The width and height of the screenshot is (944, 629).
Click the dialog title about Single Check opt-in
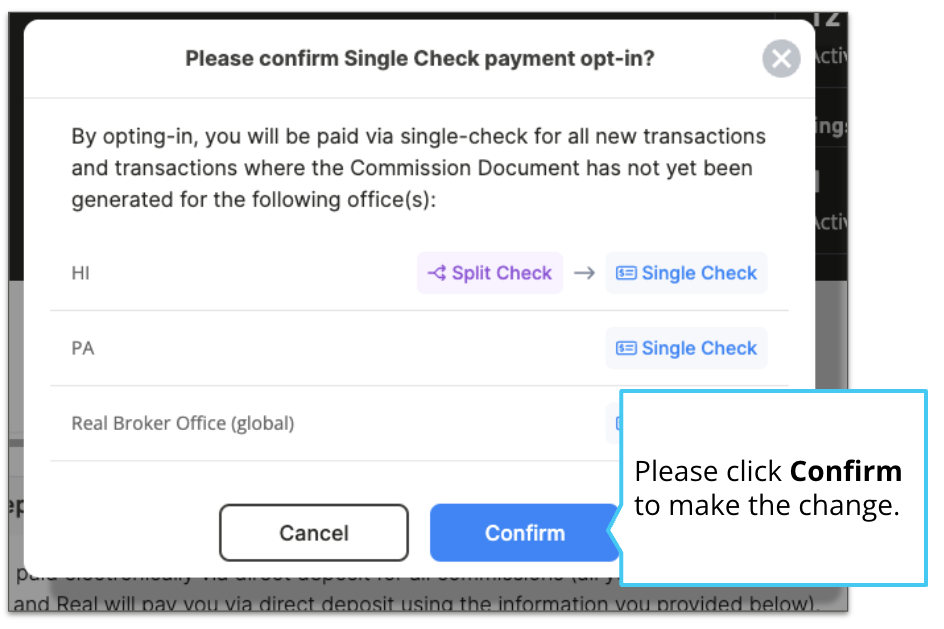420,58
